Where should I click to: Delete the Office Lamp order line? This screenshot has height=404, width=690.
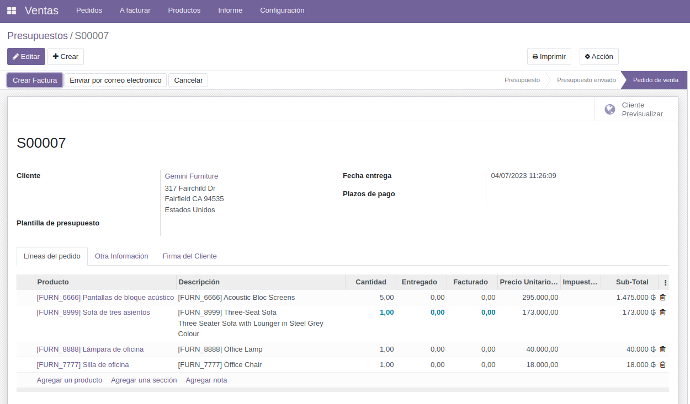click(x=662, y=349)
